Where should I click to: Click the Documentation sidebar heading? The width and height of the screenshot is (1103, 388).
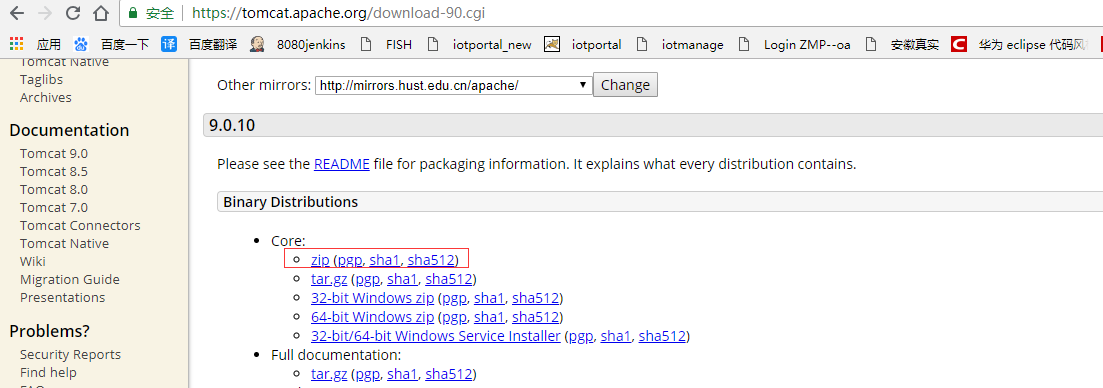pyautogui.click(x=69, y=130)
